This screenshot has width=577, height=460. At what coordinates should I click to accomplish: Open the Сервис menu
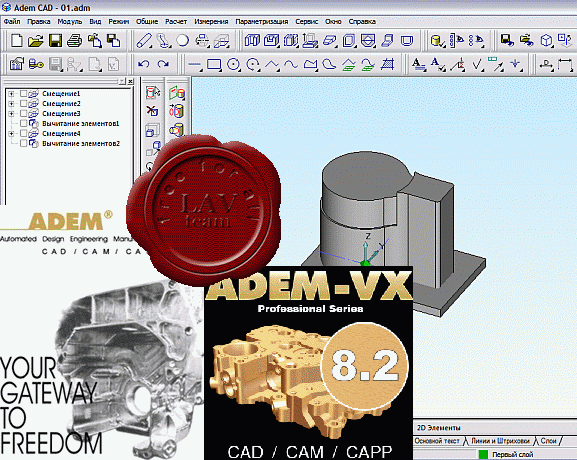click(x=307, y=21)
